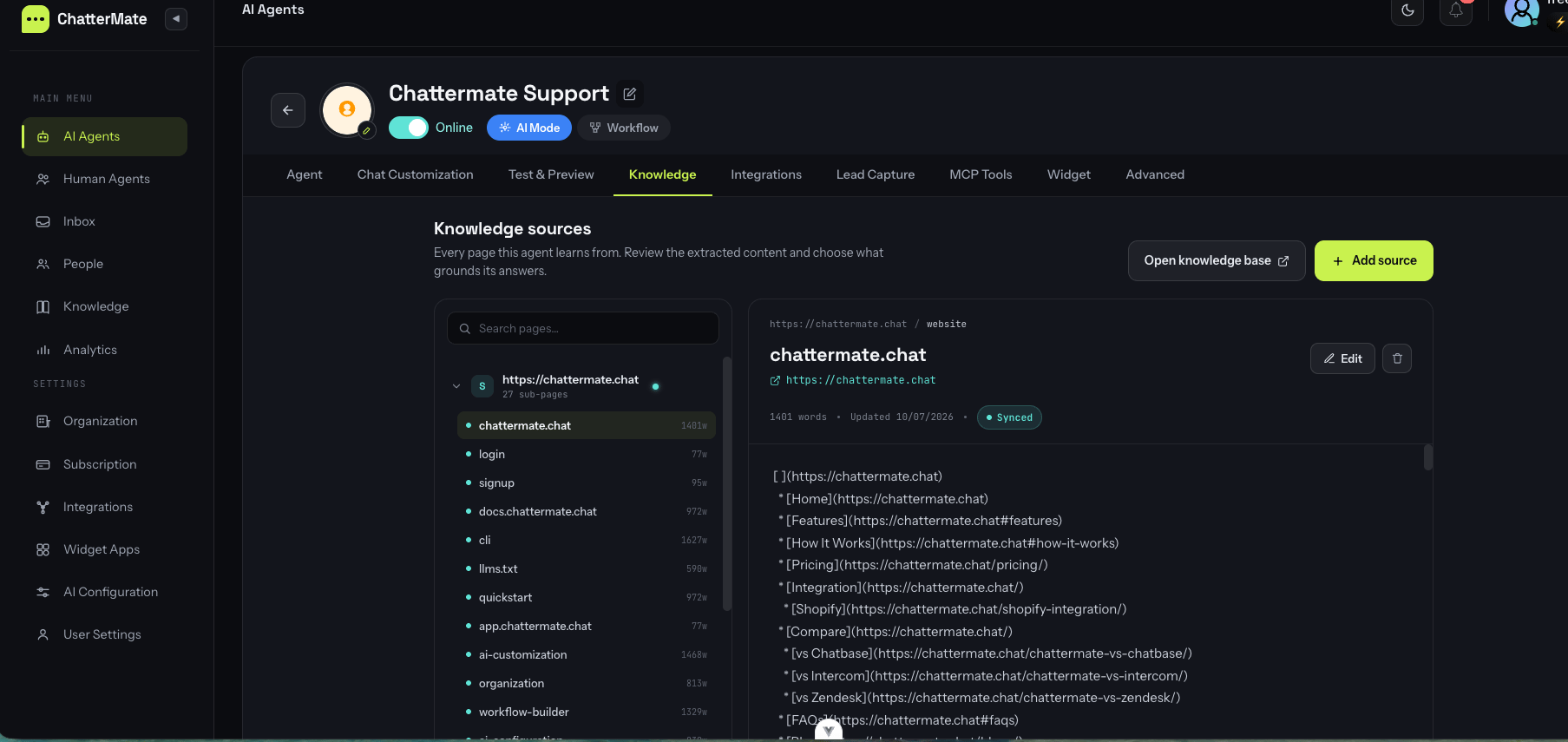
Task: Click the Widget Apps label in the sidebar
Action: click(x=102, y=549)
